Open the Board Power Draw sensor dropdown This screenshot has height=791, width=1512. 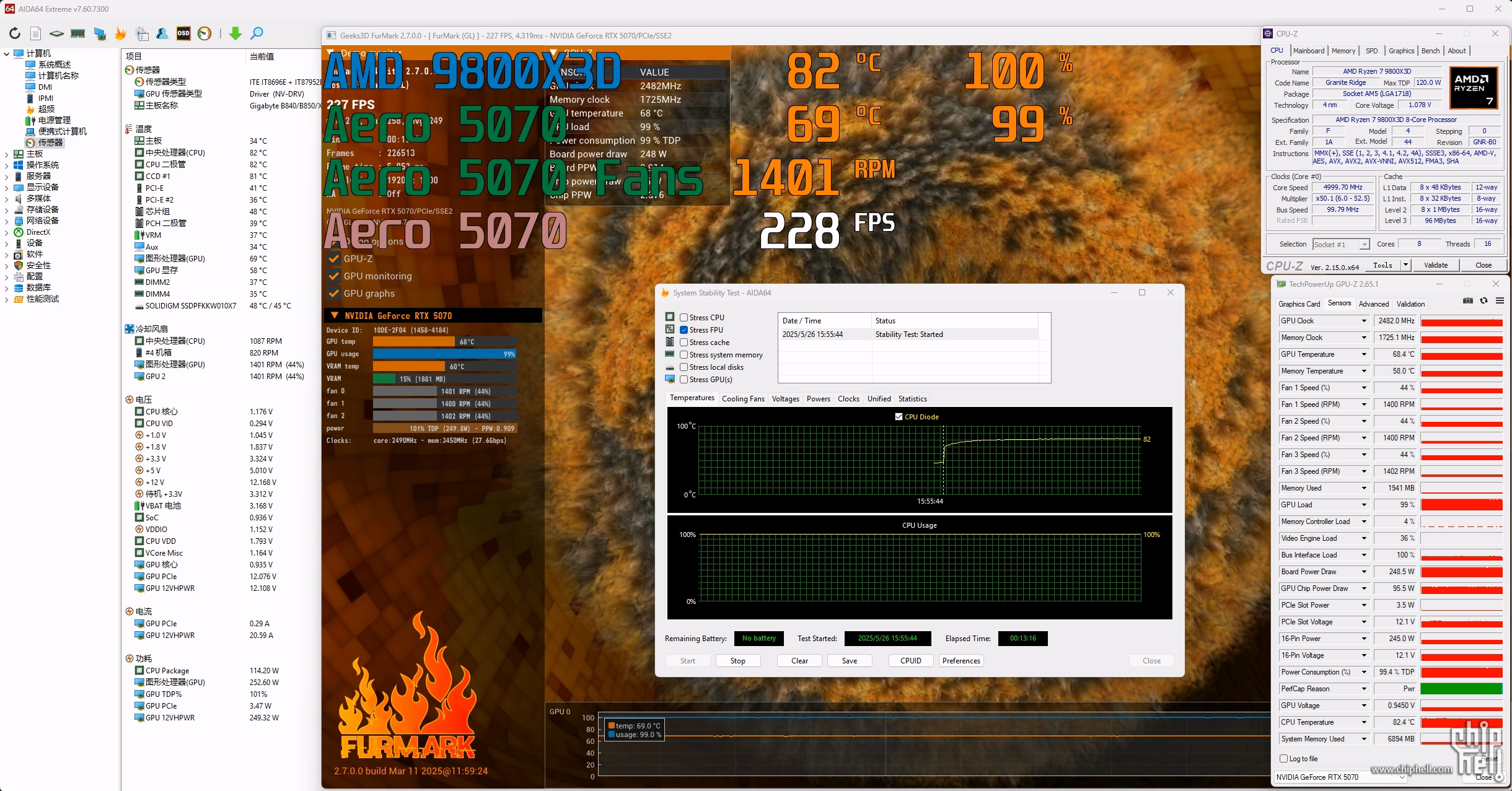coord(1364,572)
